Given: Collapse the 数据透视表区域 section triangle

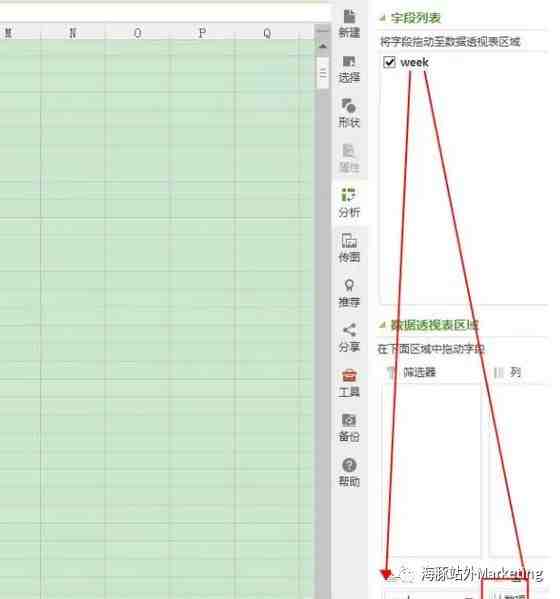Looking at the screenshot, I should pos(382,325).
